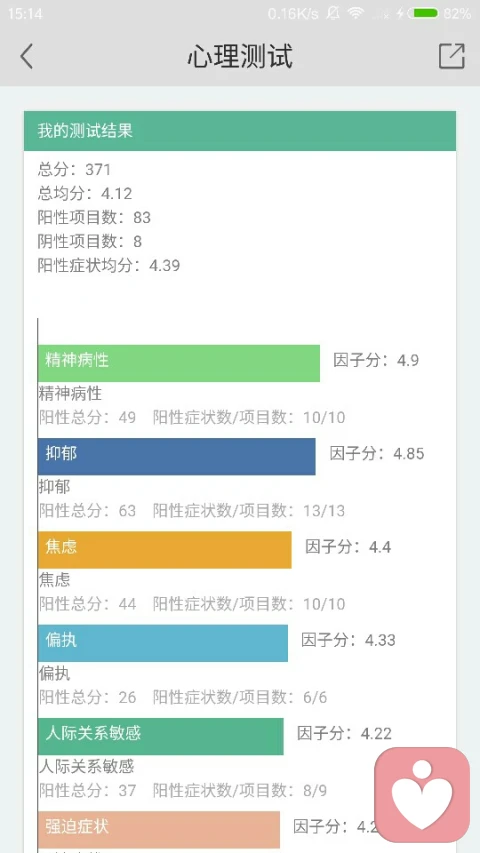
Task: Tap the muted bell notification icon
Action: pyautogui.click(x=333, y=14)
